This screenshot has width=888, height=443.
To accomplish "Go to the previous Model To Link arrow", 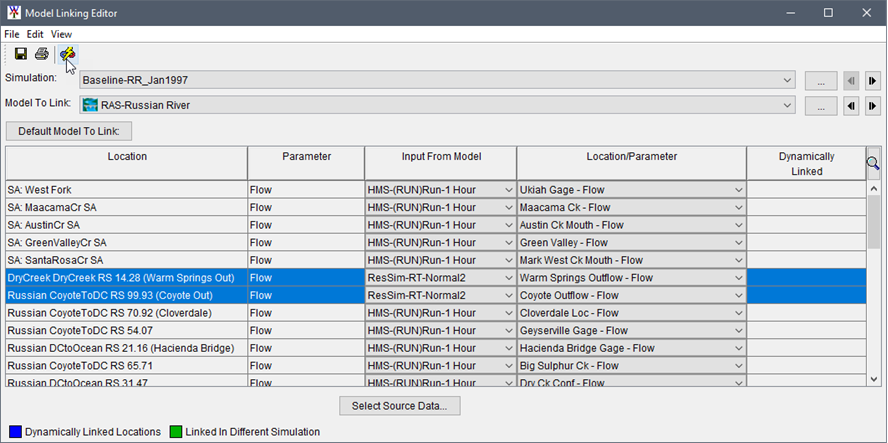I will [851, 105].
